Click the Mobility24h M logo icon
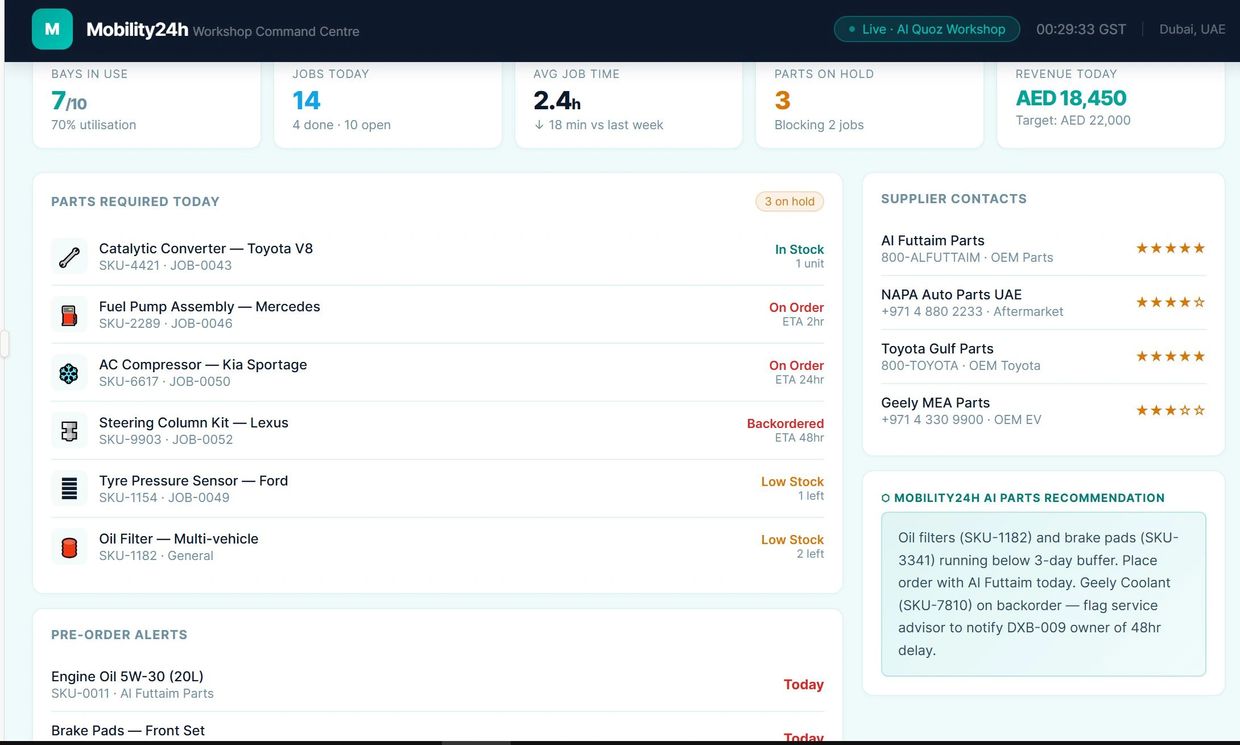 [x=52, y=29]
